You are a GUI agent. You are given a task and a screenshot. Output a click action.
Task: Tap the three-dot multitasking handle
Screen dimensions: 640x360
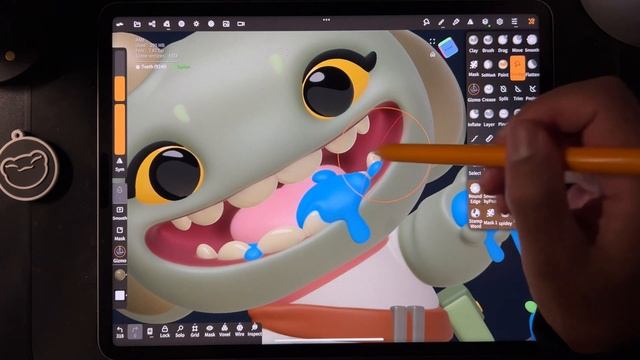pyautogui.click(x=326, y=19)
